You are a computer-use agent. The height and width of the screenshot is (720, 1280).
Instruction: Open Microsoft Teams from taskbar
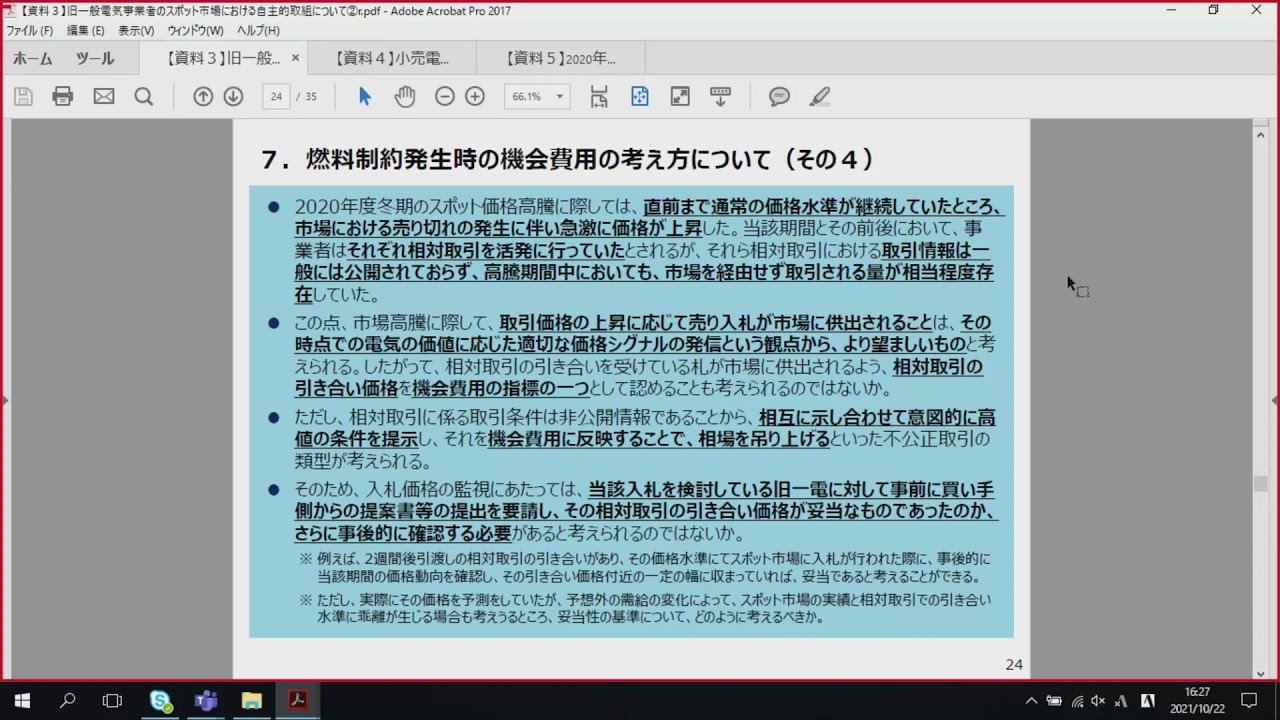[206, 701]
